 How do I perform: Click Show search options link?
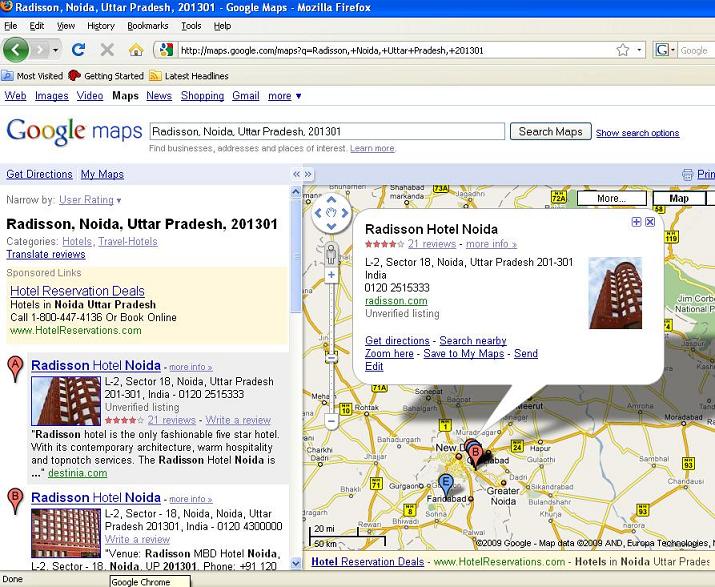click(637, 133)
